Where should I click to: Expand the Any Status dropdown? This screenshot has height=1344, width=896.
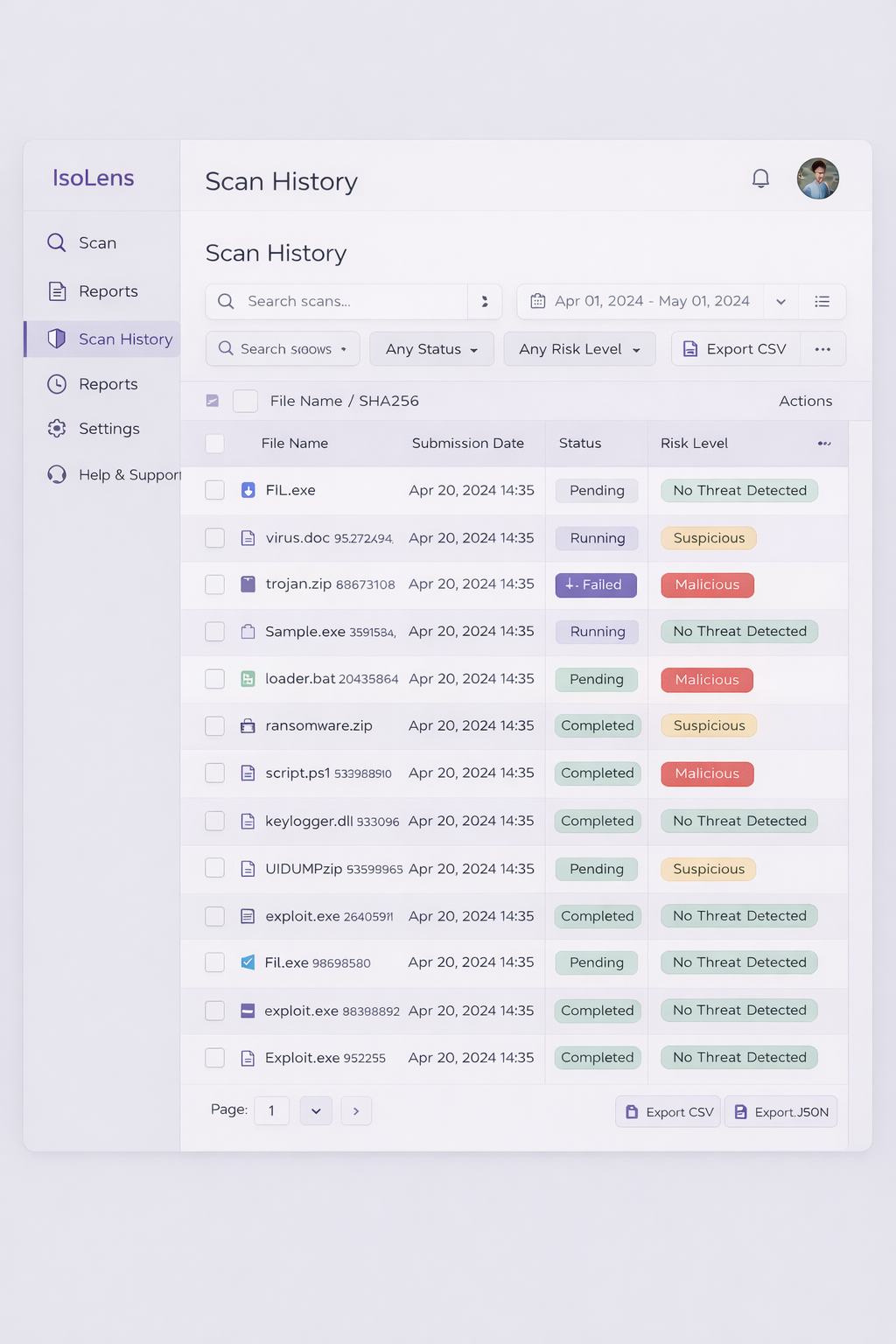click(x=430, y=348)
